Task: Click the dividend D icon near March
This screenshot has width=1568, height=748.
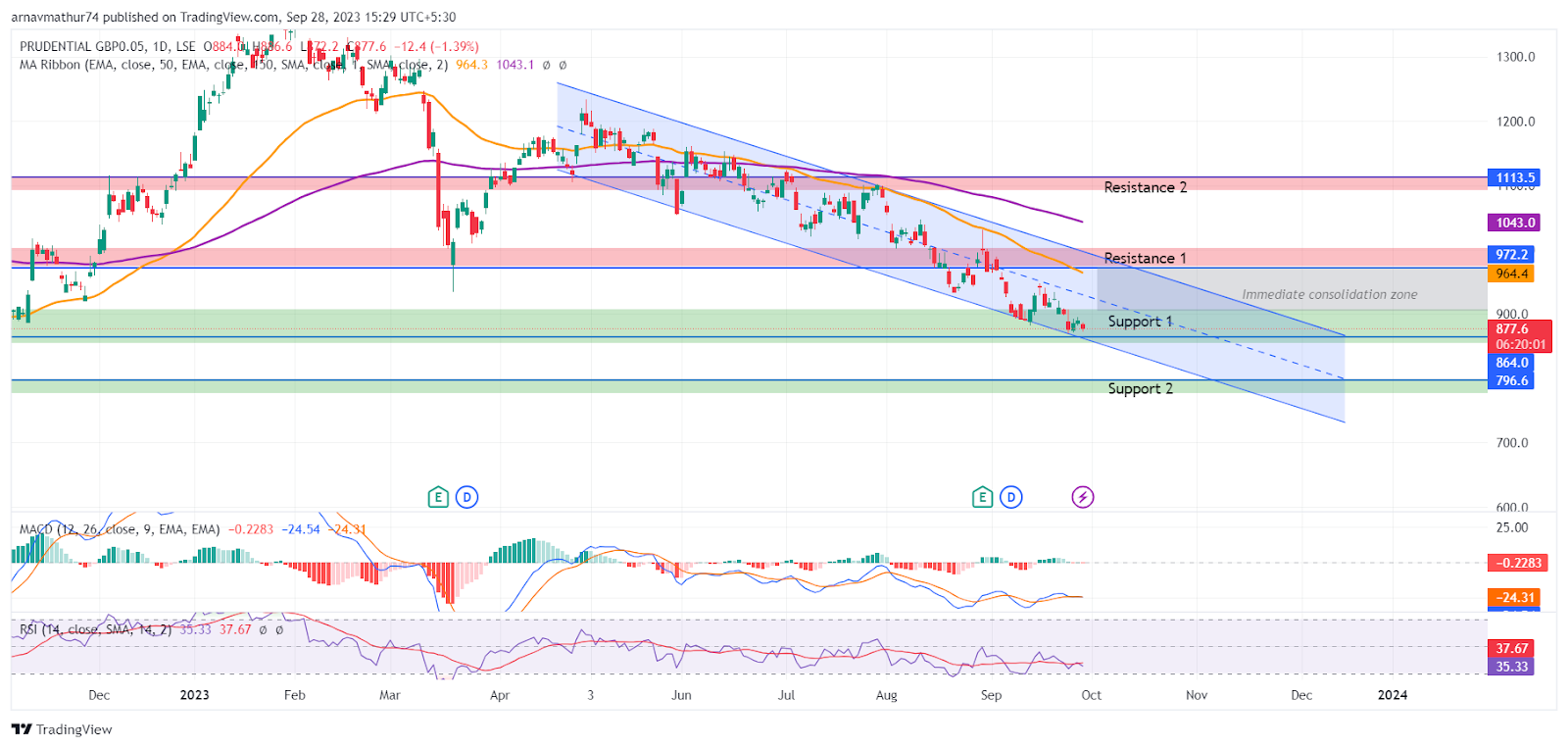Action: click(x=467, y=497)
